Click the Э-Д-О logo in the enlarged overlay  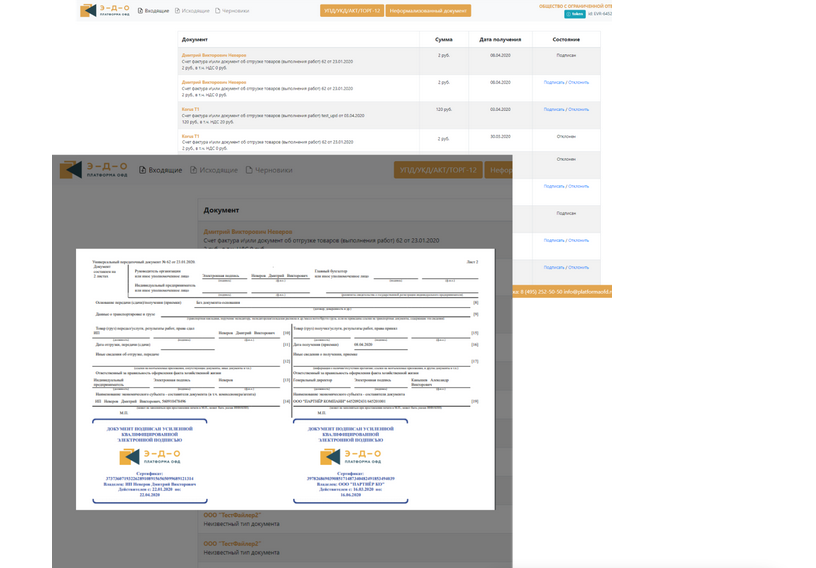click(93, 170)
